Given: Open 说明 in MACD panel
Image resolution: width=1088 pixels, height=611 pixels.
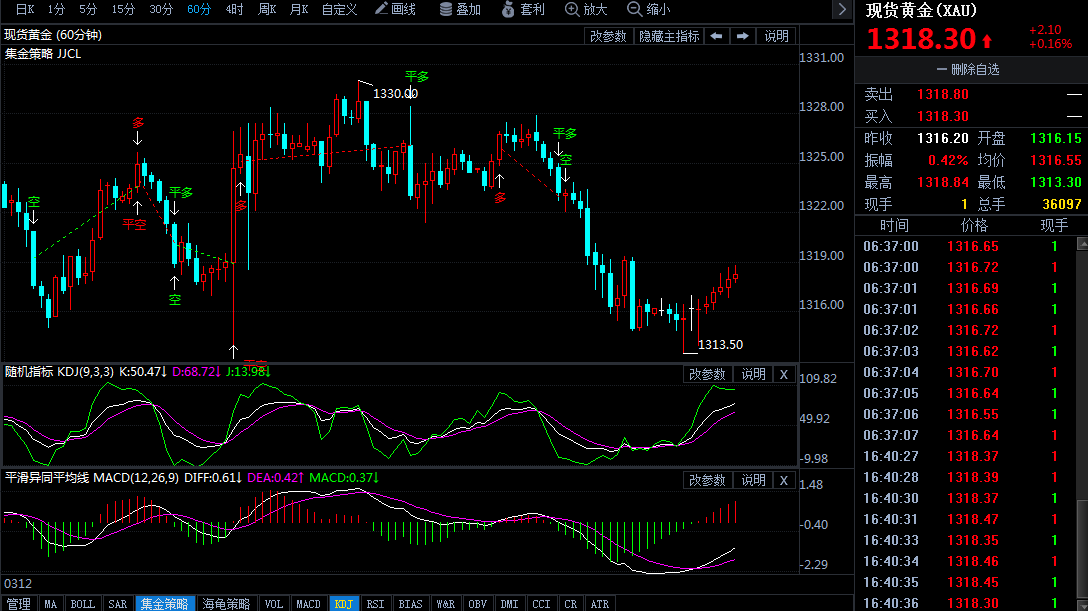Looking at the screenshot, I should (753, 481).
